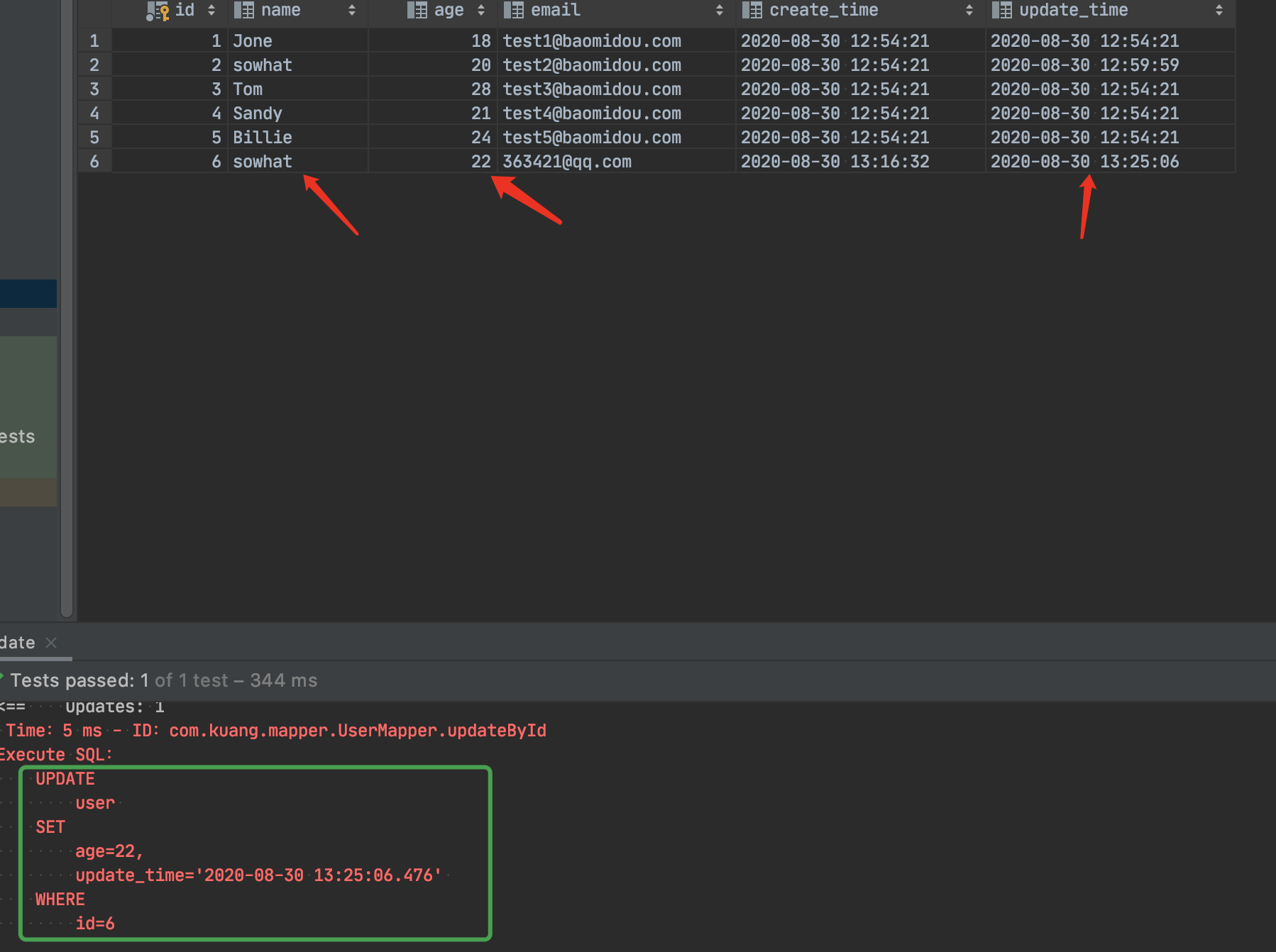Click the create_time column table icon
Viewport: 1276px width, 952px height.
click(x=752, y=11)
